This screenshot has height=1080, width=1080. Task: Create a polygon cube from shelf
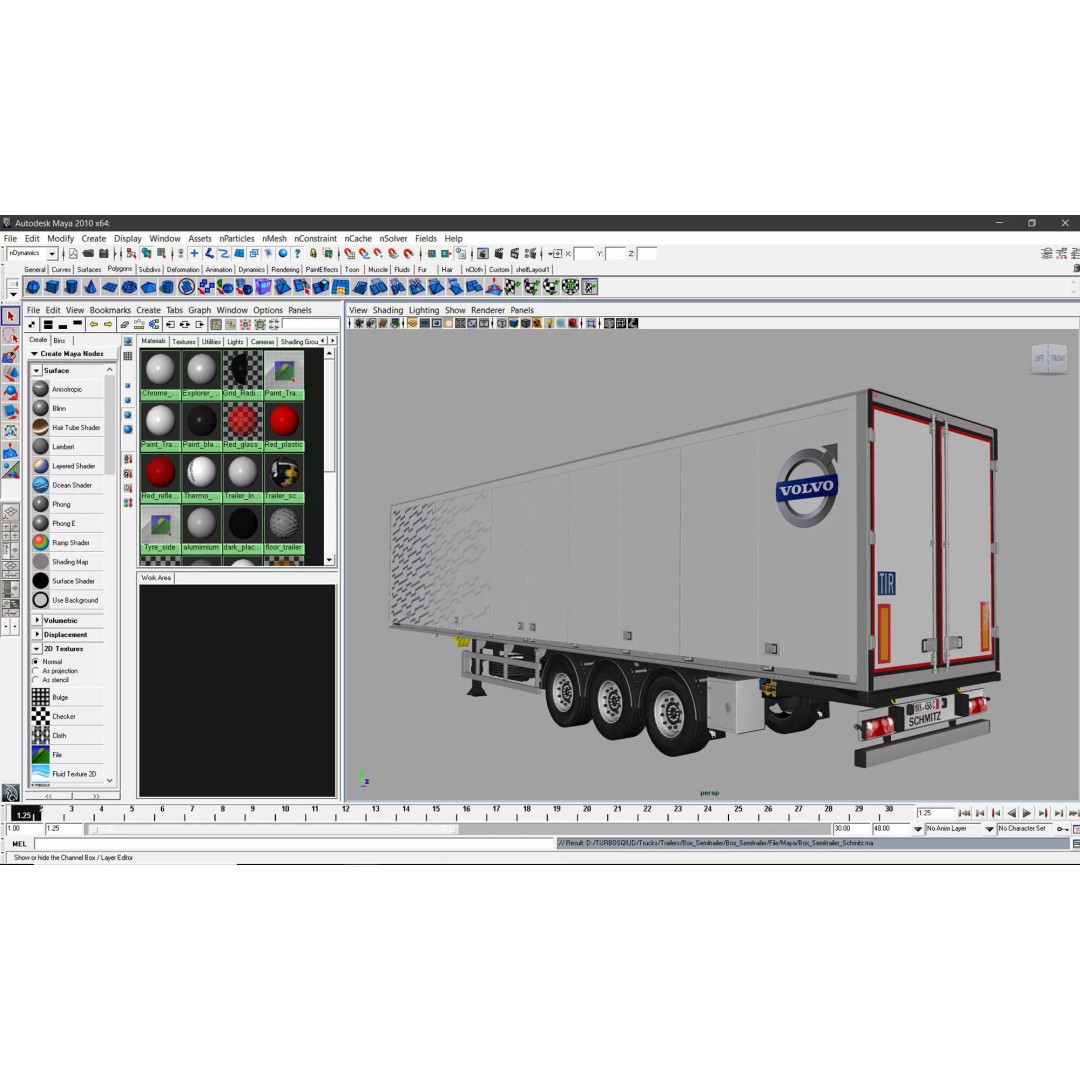point(52,287)
